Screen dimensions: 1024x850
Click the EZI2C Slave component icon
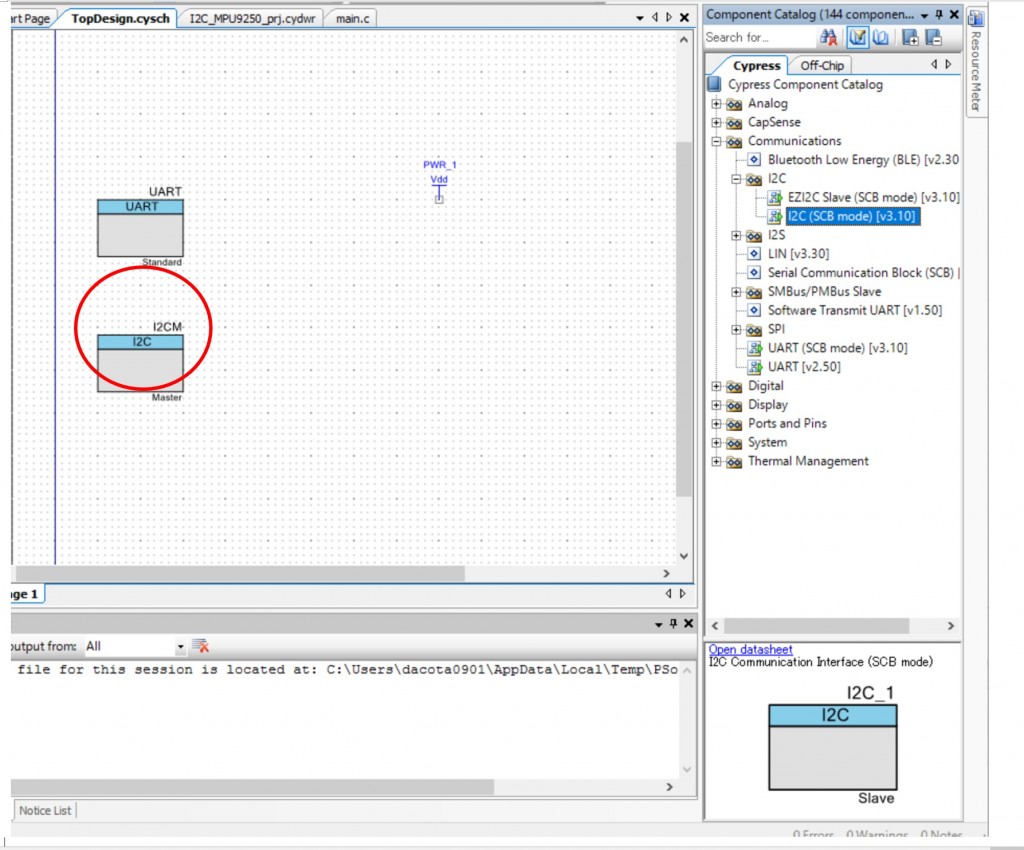pos(775,198)
